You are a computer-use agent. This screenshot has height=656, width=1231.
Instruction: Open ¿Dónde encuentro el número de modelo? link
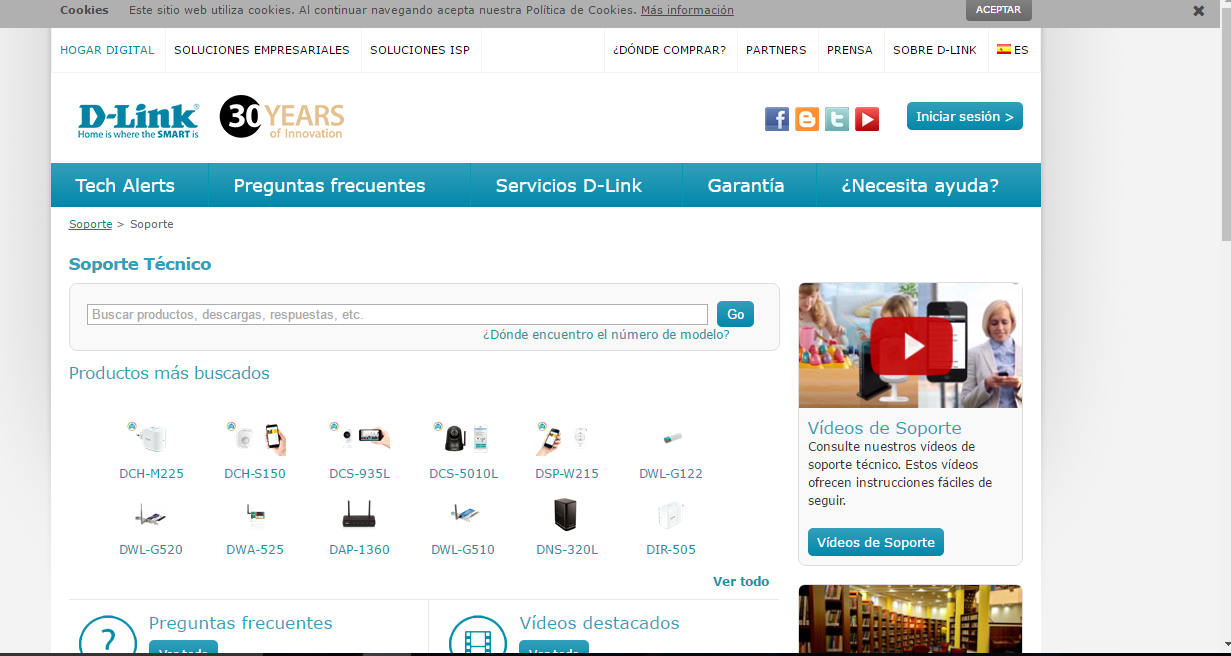606,335
